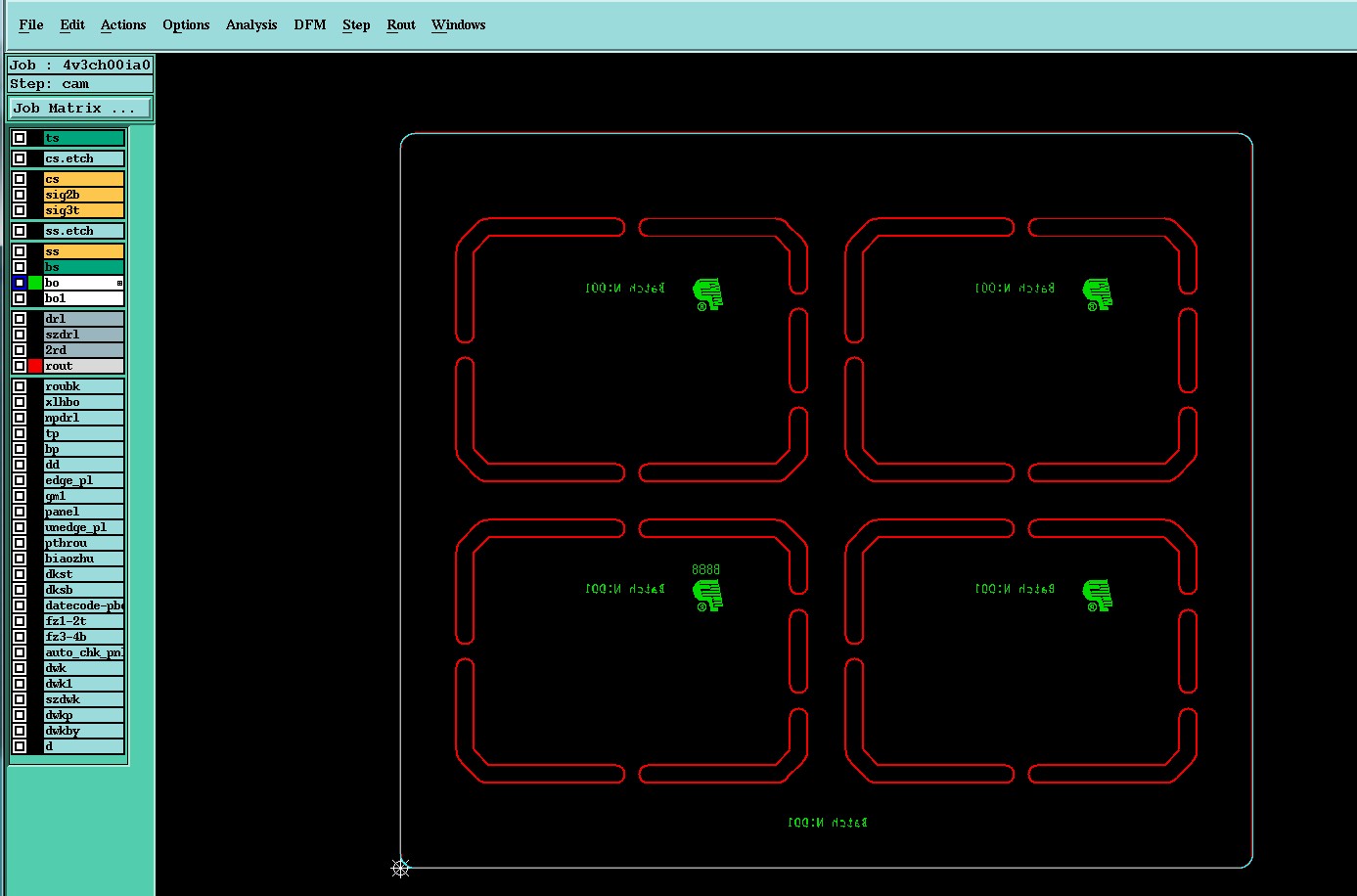Toggle the cs.etch layer checkbox
The image size is (1357, 896).
tap(20, 158)
